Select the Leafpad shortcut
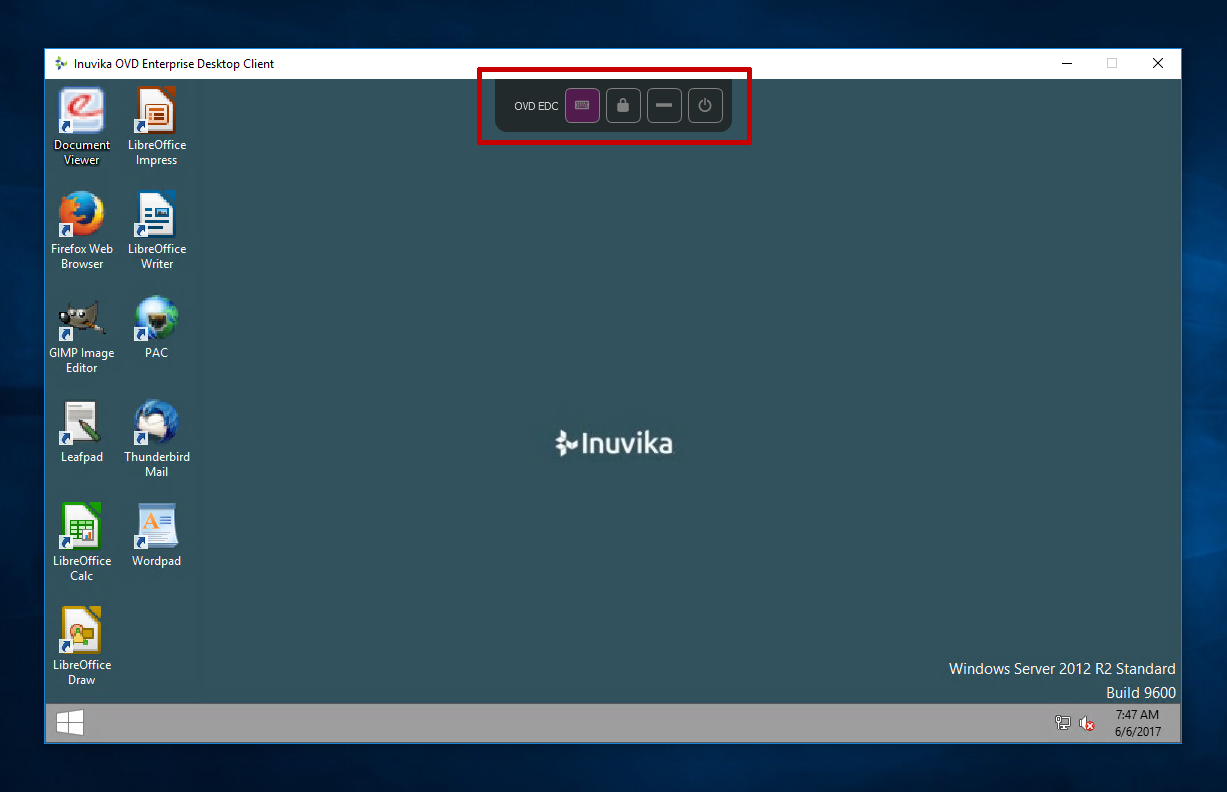This screenshot has height=792, width=1227. 82,424
